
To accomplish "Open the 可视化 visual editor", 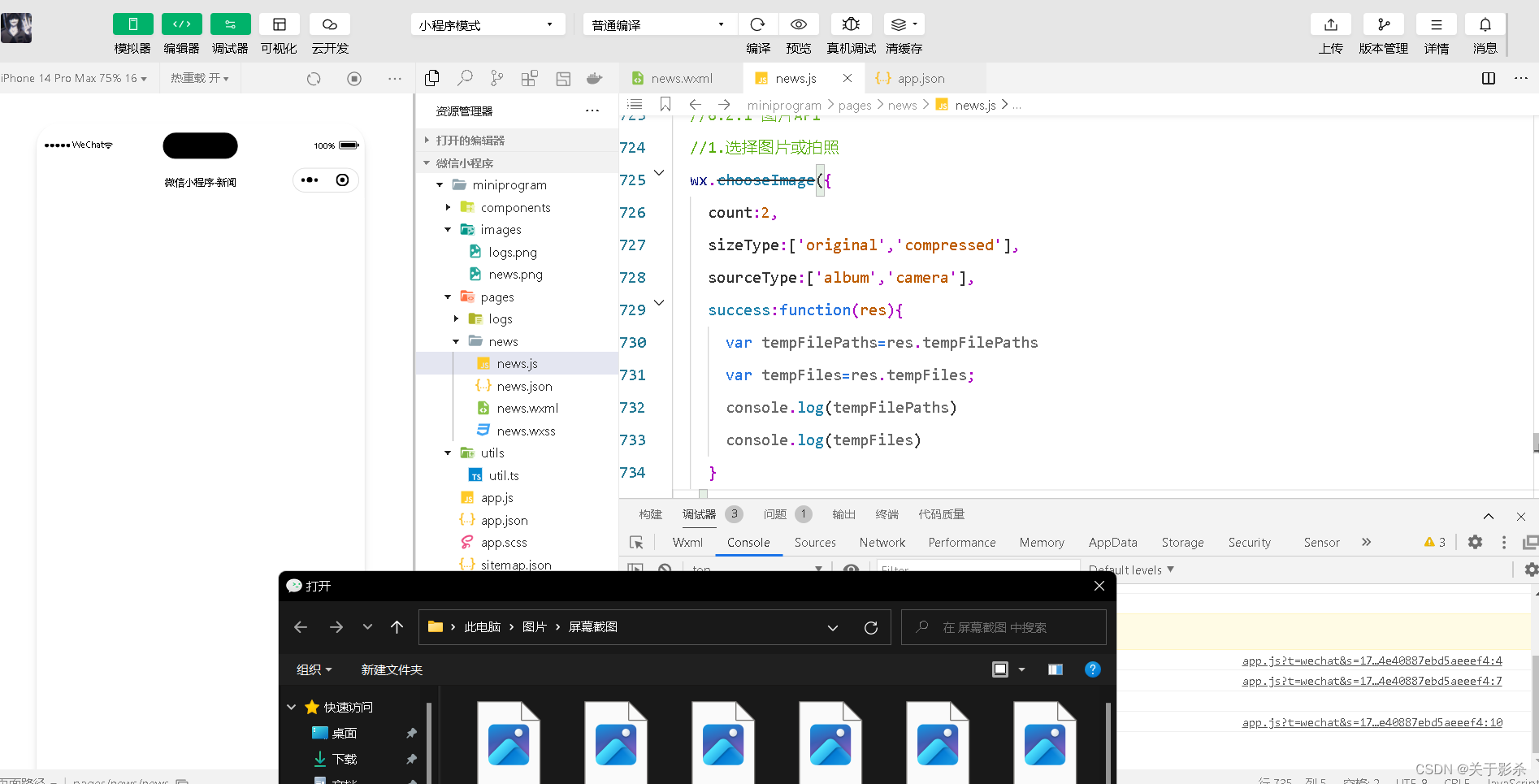I will pyautogui.click(x=279, y=24).
